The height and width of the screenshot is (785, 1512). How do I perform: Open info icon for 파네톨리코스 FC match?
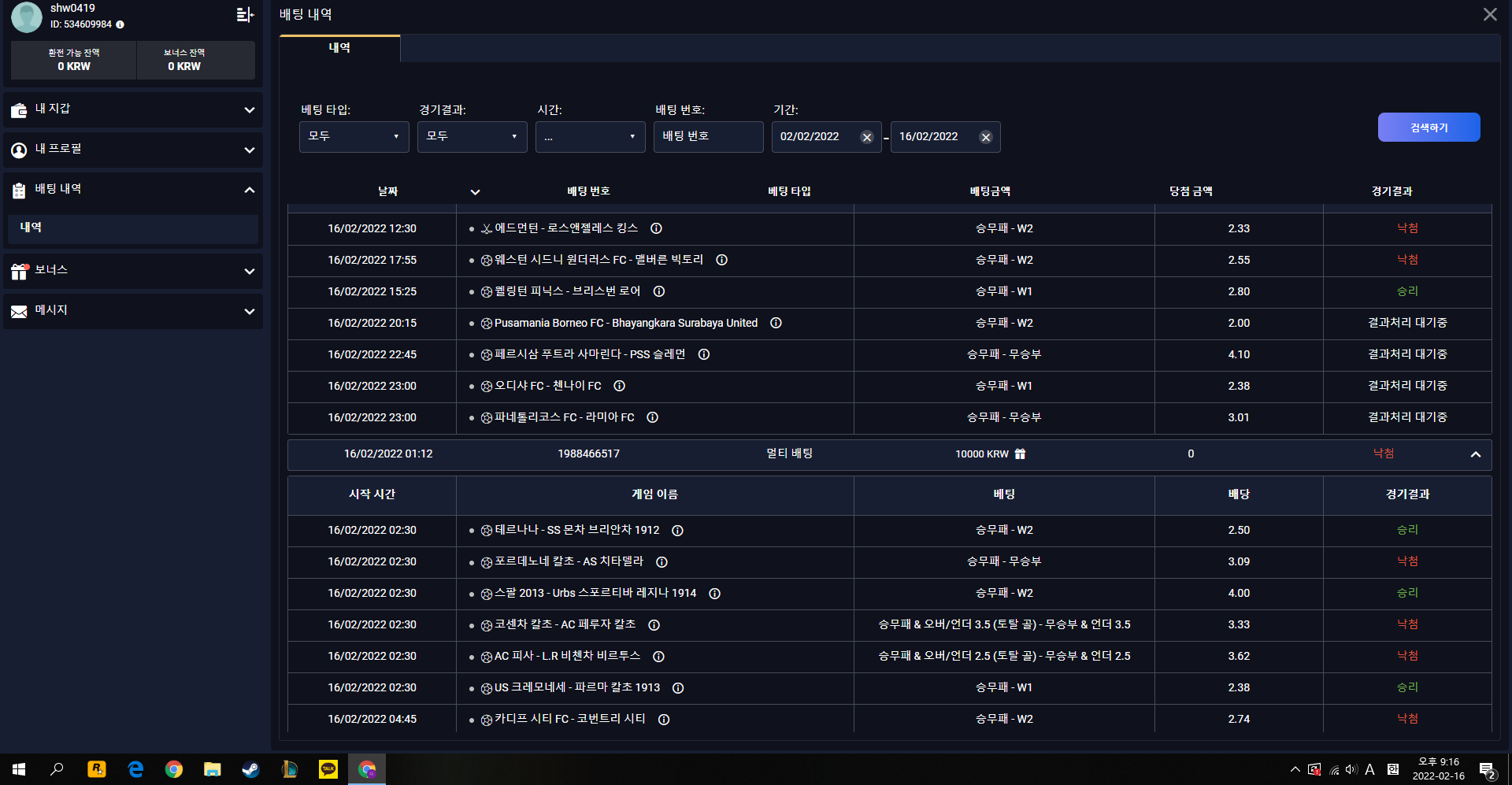point(653,417)
